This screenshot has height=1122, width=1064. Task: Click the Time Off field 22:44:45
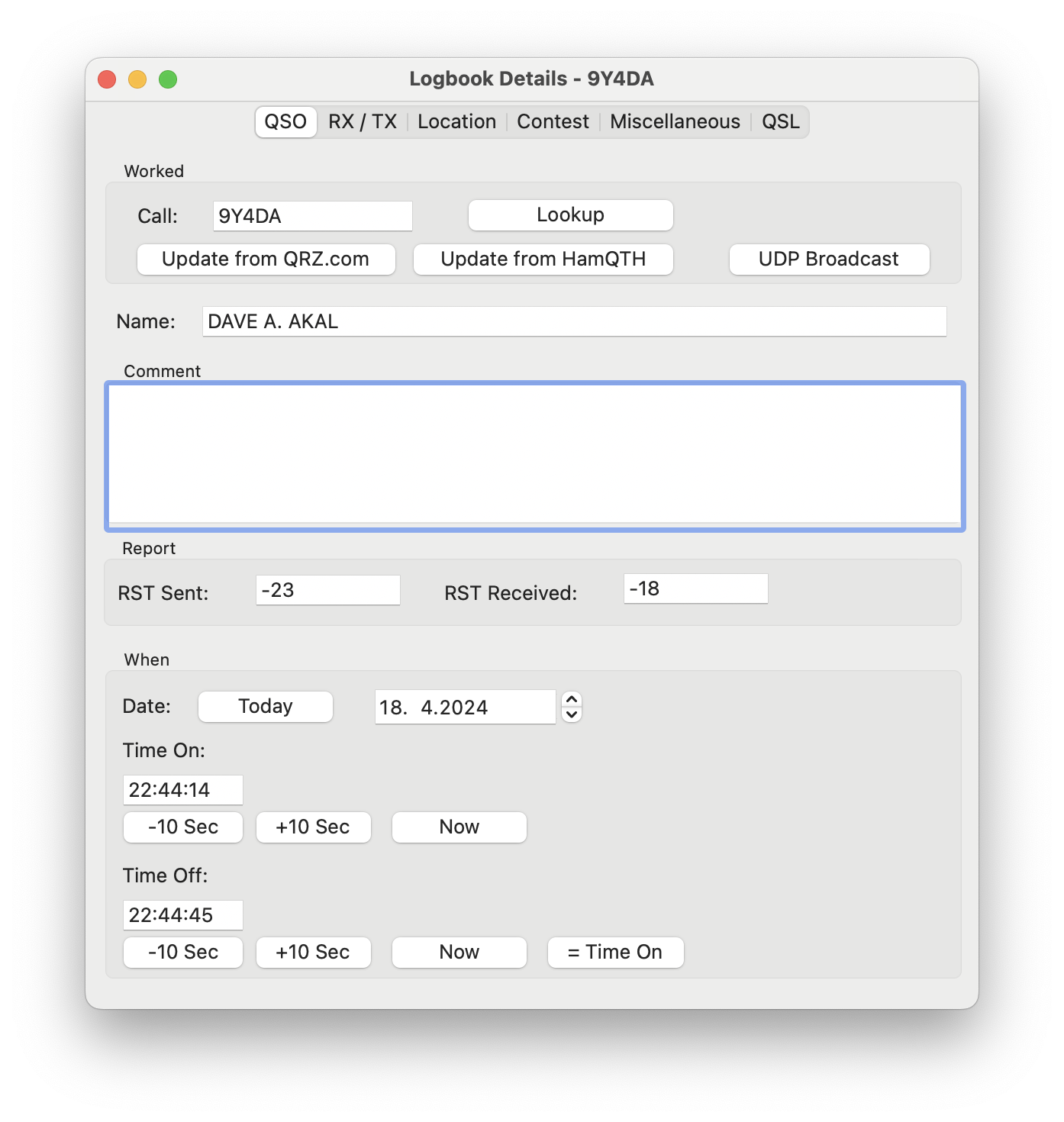(182, 915)
